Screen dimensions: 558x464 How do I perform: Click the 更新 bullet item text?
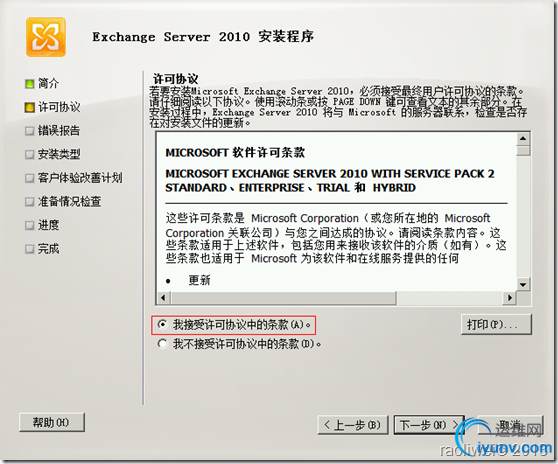pos(199,280)
